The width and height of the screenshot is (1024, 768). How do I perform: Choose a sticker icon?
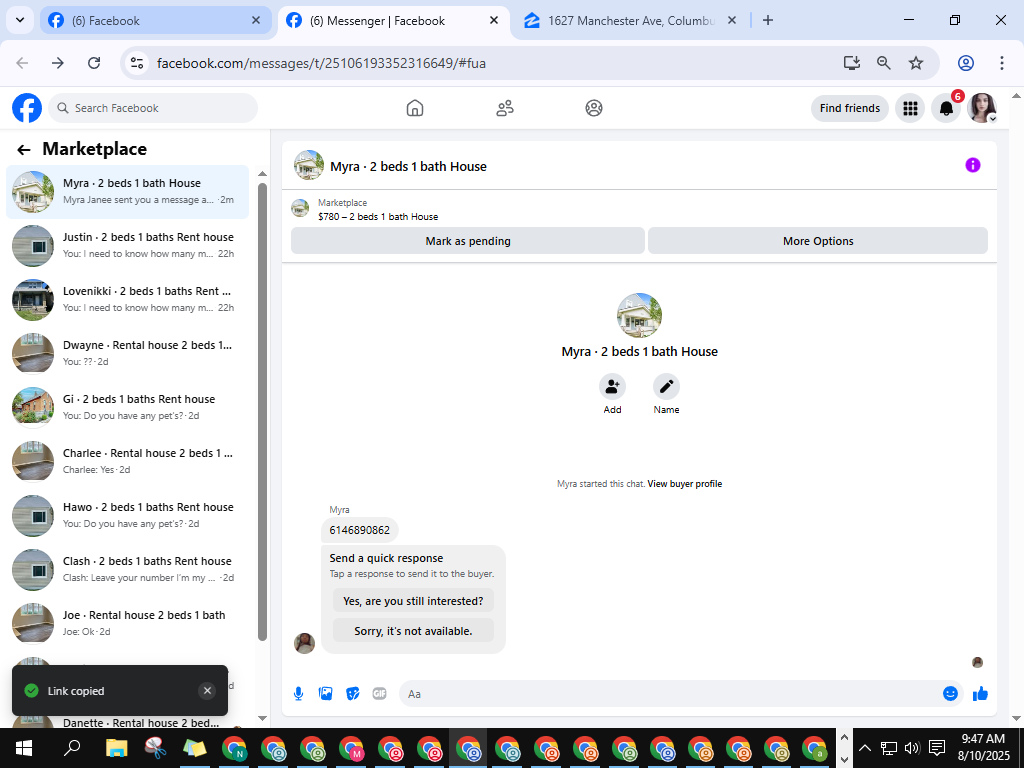pos(353,694)
